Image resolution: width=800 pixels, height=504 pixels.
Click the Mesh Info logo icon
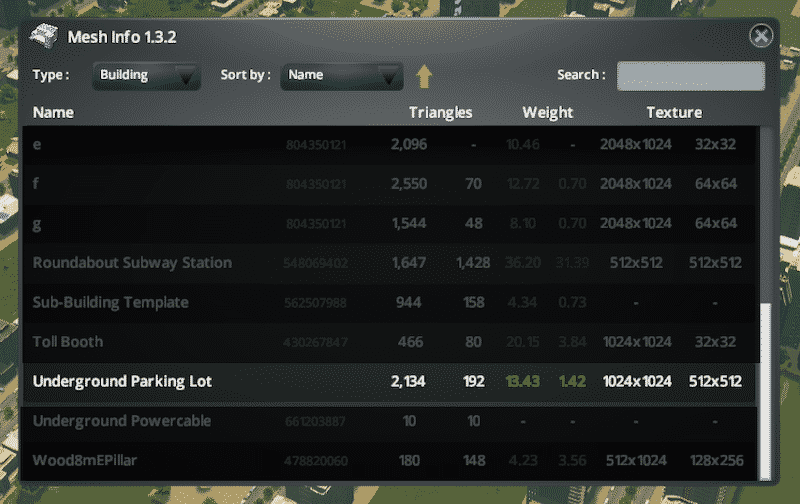click(x=43, y=37)
